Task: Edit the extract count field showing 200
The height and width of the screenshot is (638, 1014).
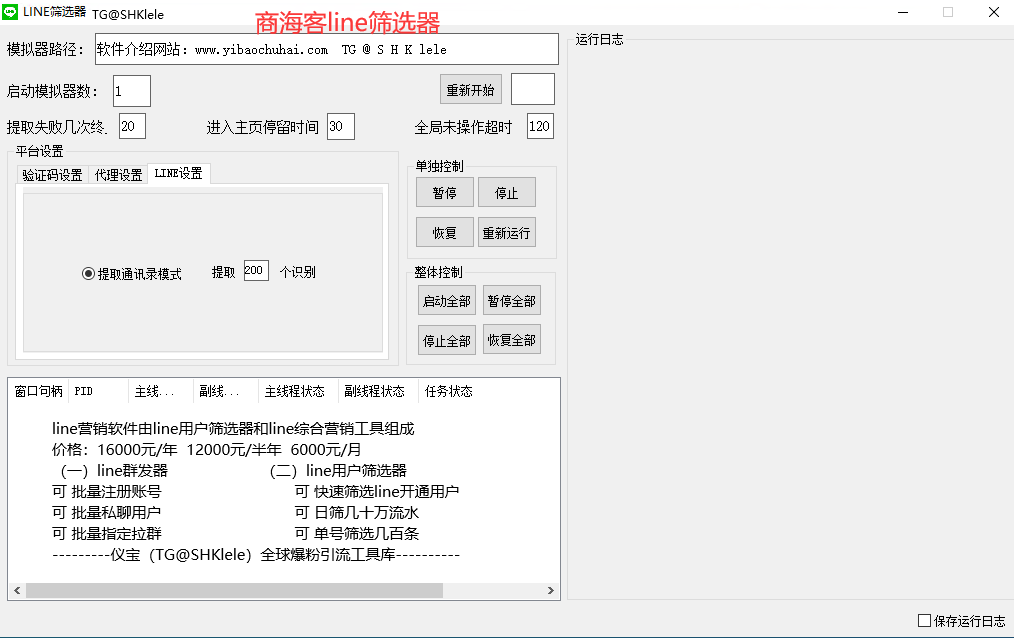Action: (256, 270)
